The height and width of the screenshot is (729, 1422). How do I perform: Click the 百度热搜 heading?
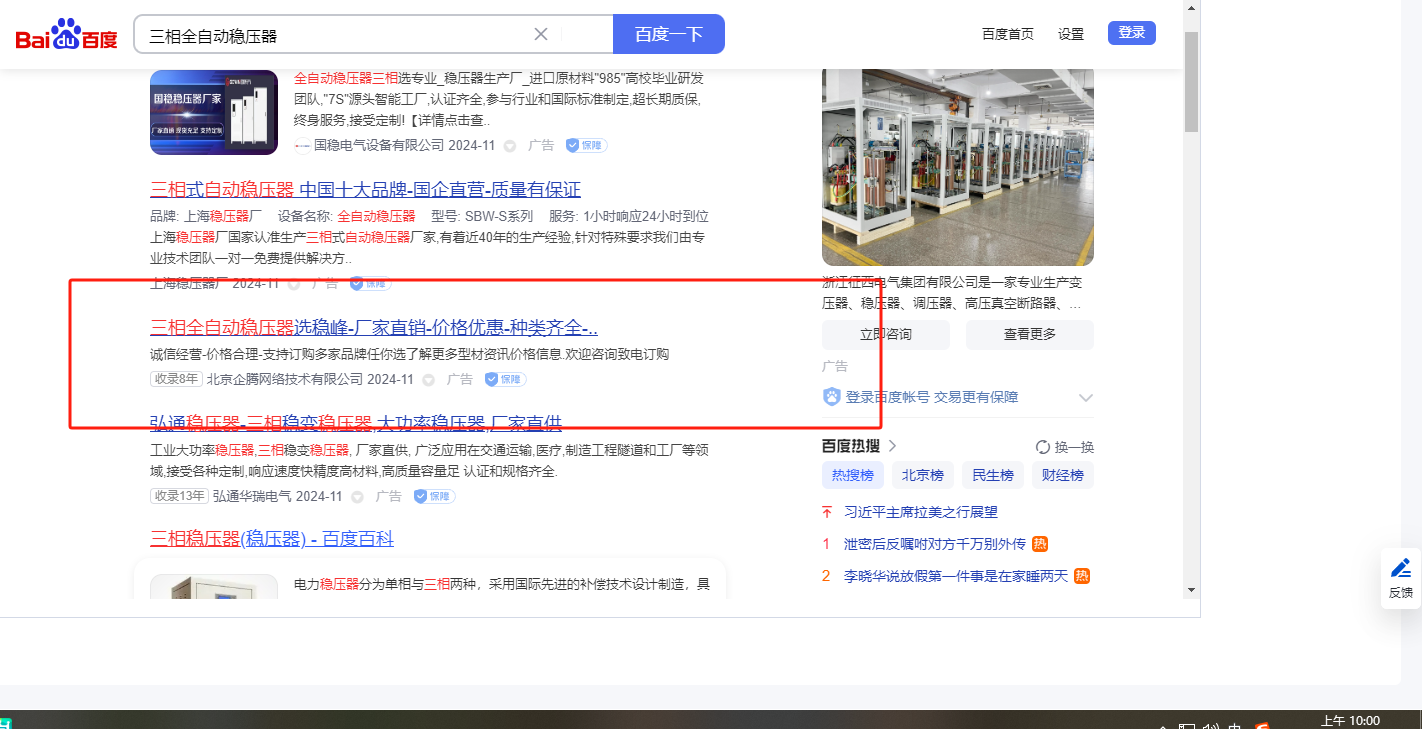pos(851,446)
